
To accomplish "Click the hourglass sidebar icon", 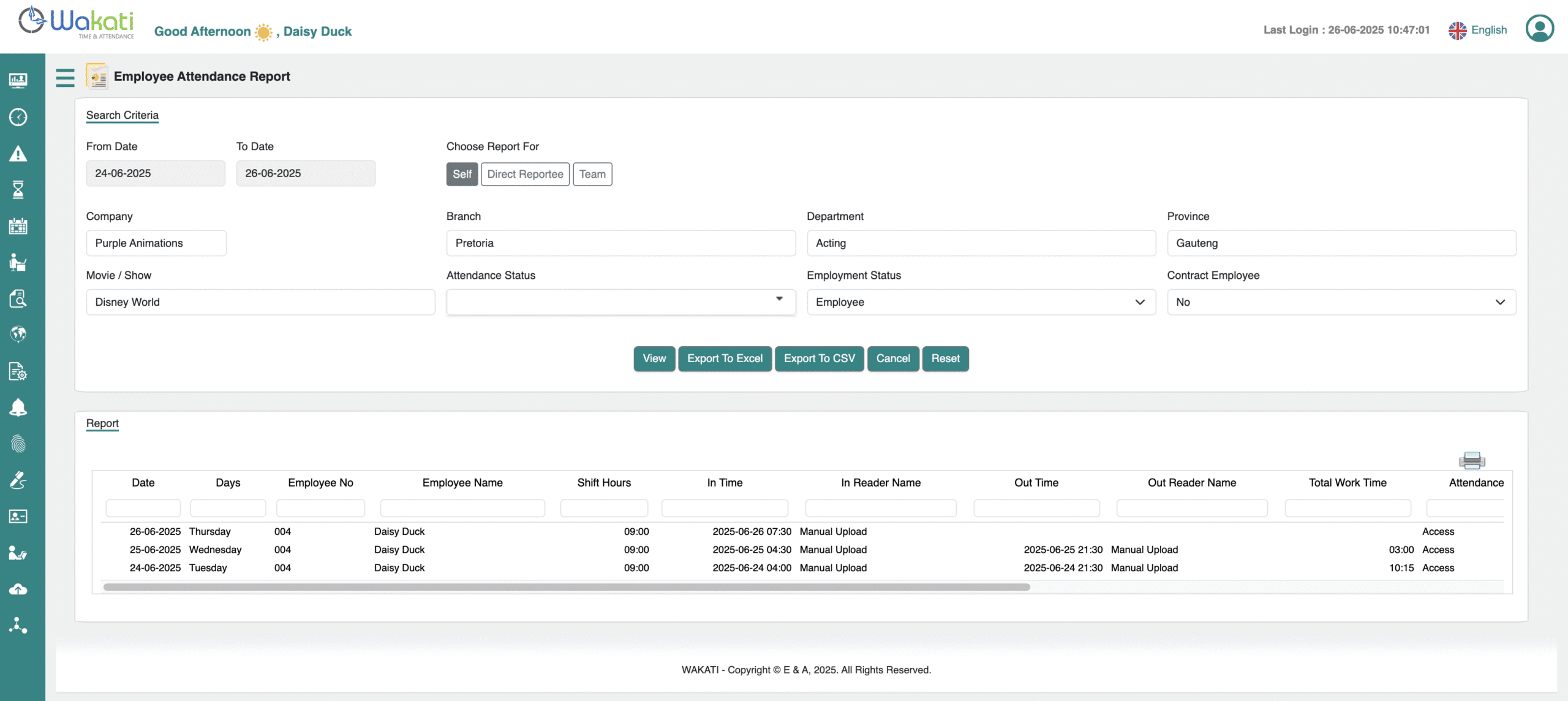I will coord(18,190).
